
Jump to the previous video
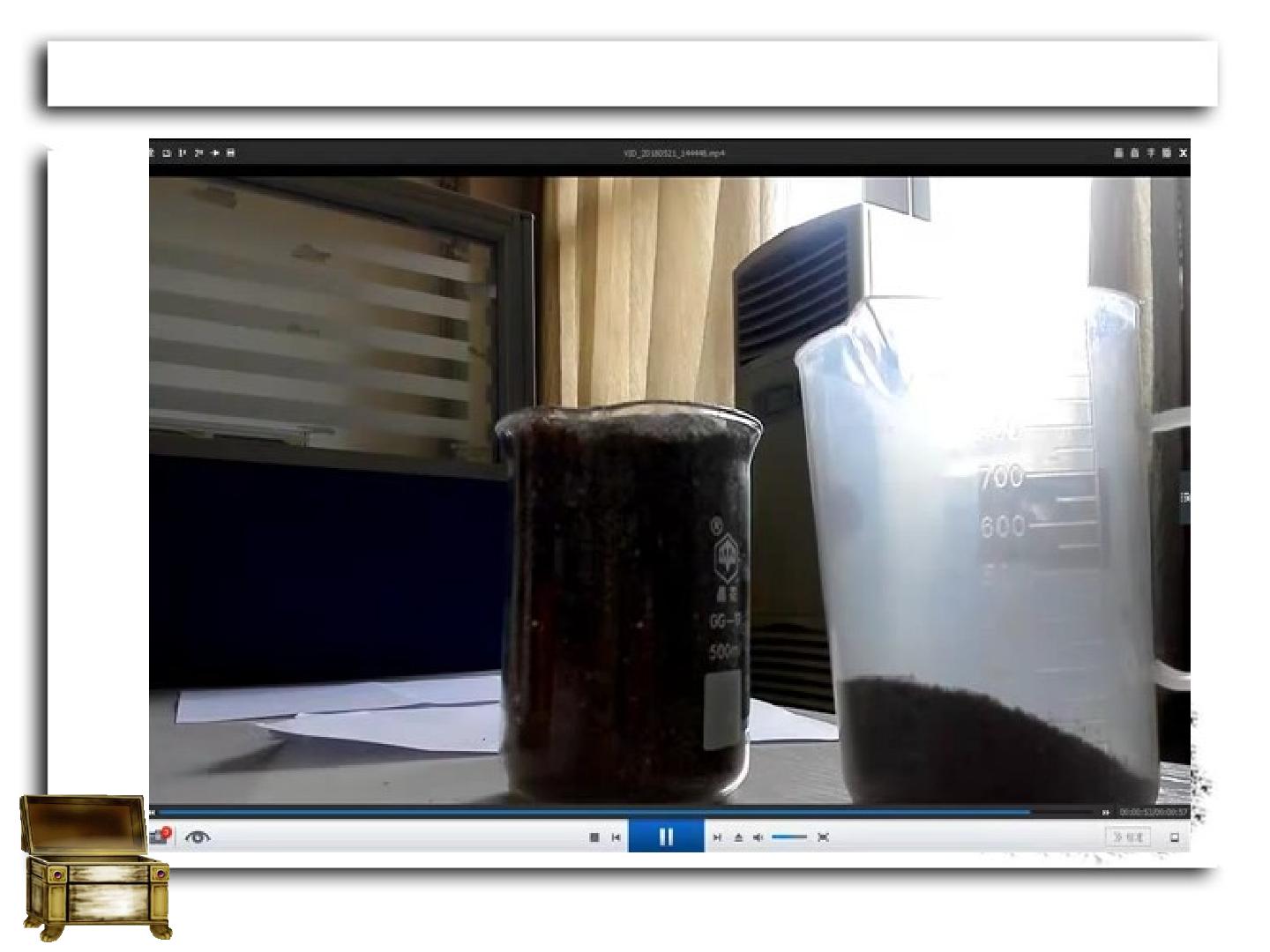[x=616, y=837]
